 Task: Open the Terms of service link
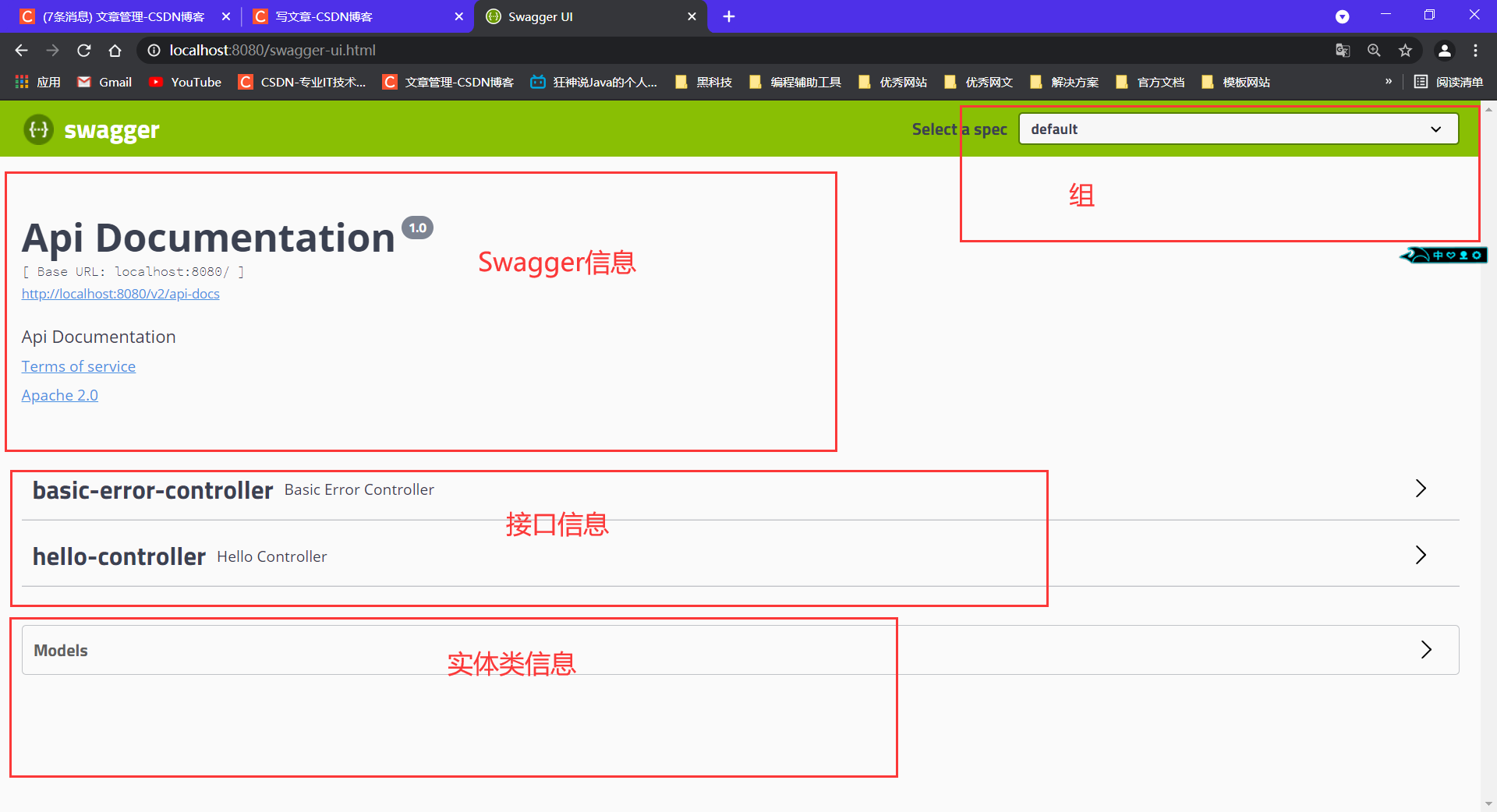pos(78,366)
